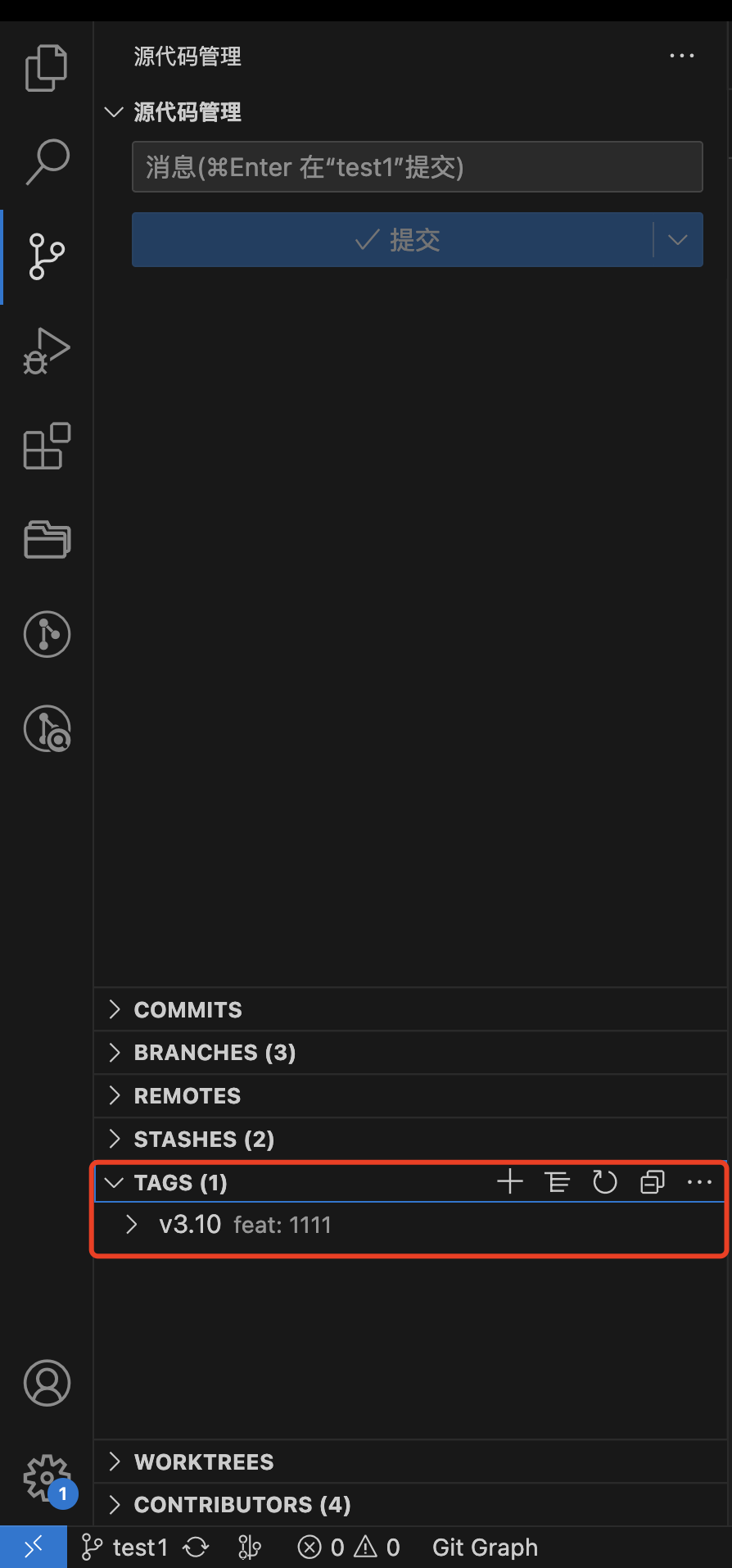This screenshot has width=732, height=1568.
Task: Open Run and Debug view
Action: pyautogui.click(x=47, y=351)
